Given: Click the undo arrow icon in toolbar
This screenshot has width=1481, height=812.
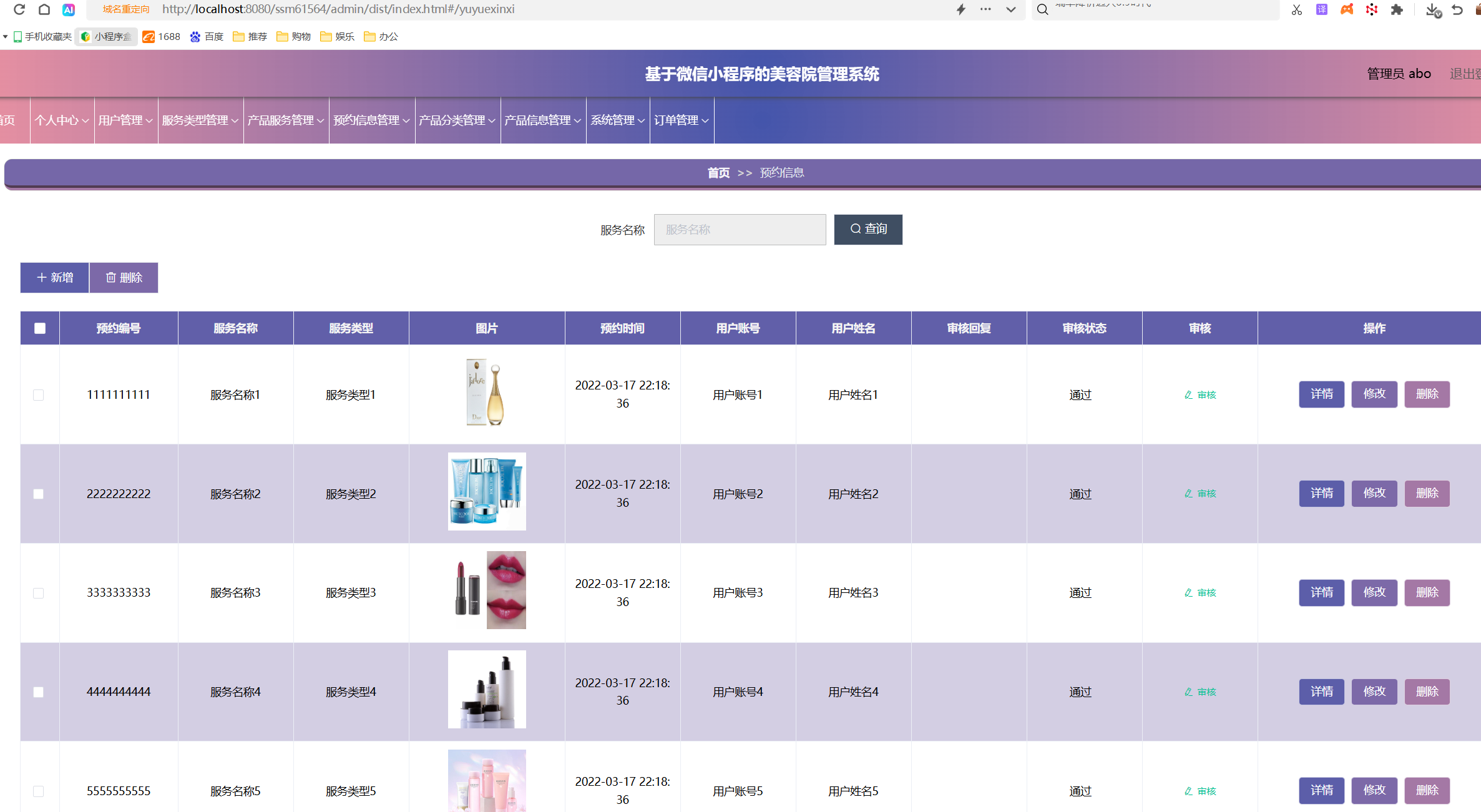Looking at the screenshot, I should [x=1457, y=9].
